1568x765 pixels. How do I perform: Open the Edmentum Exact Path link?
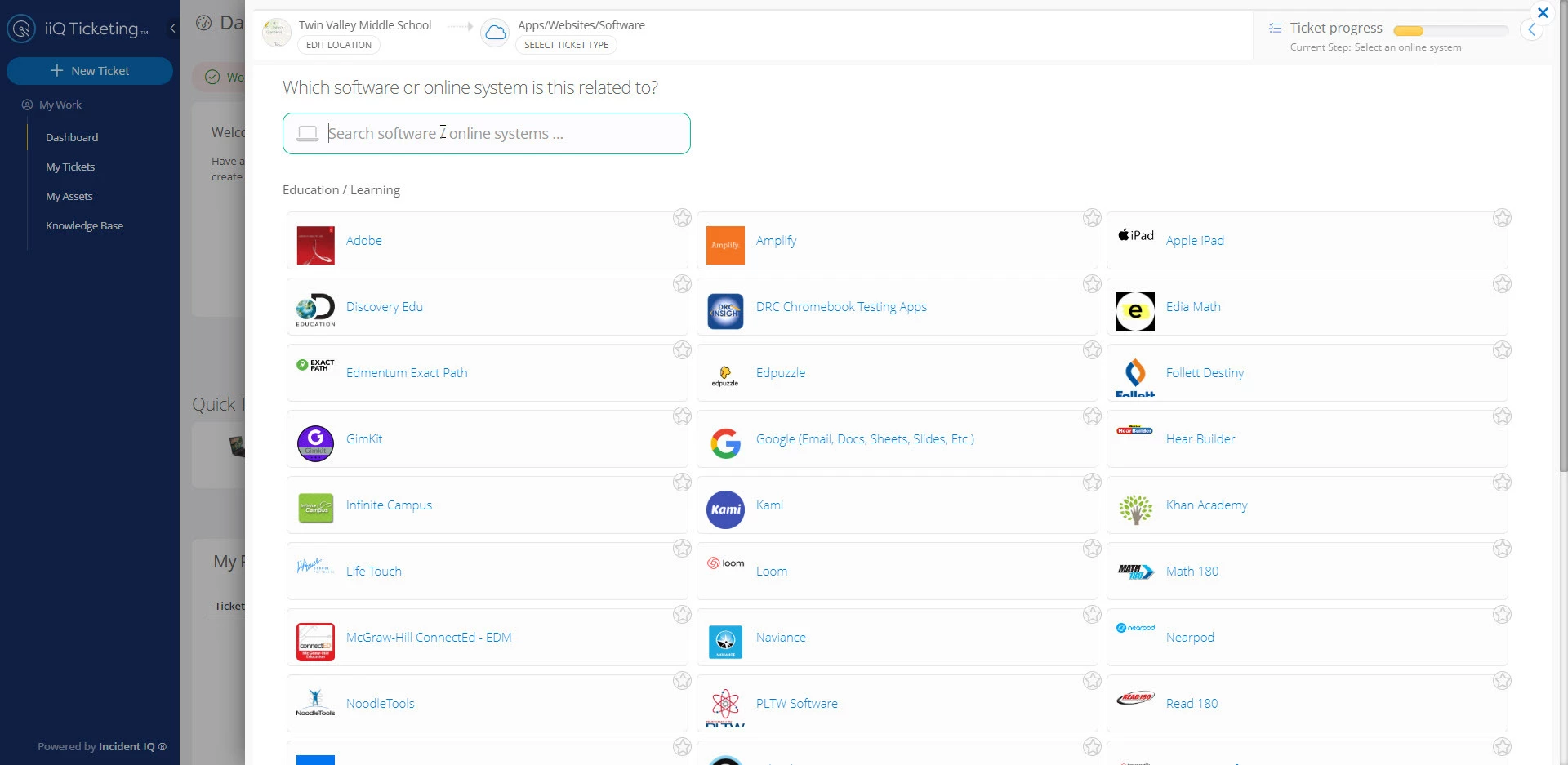407,372
